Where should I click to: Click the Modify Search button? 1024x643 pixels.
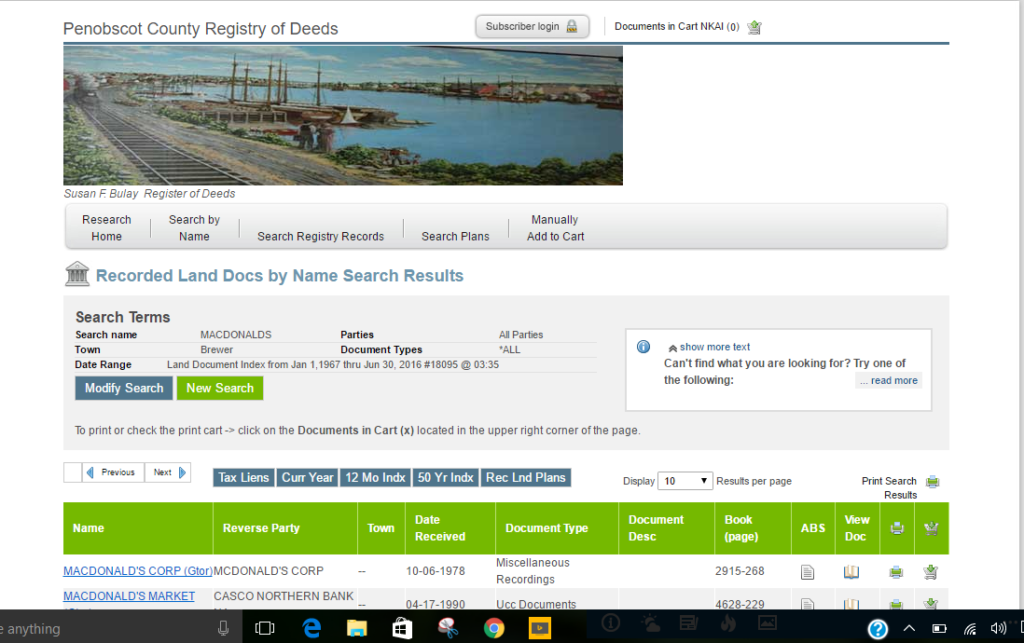[x=123, y=388]
